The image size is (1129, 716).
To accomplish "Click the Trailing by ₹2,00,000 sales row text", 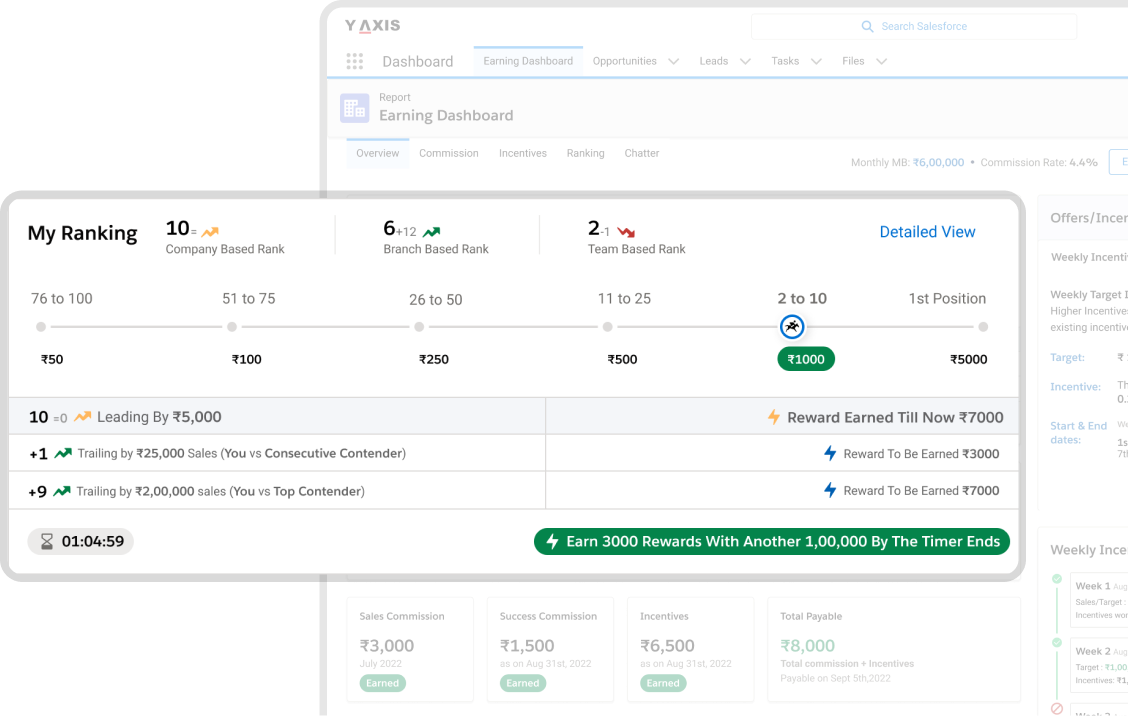I will pos(220,491).
